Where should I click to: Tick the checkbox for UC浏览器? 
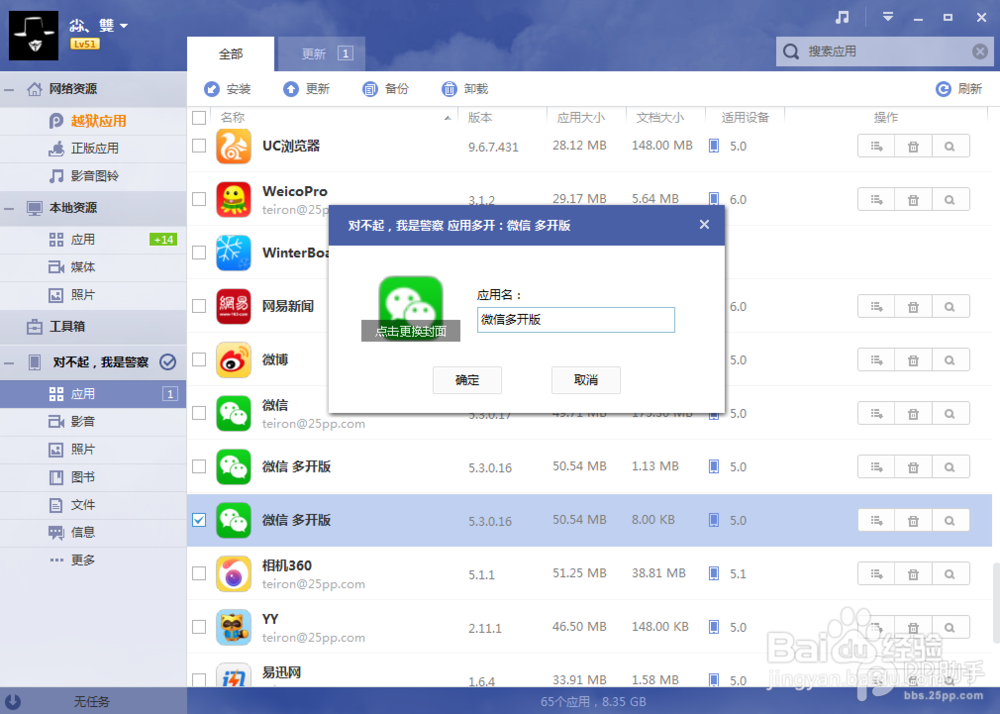tap(199, 146)
